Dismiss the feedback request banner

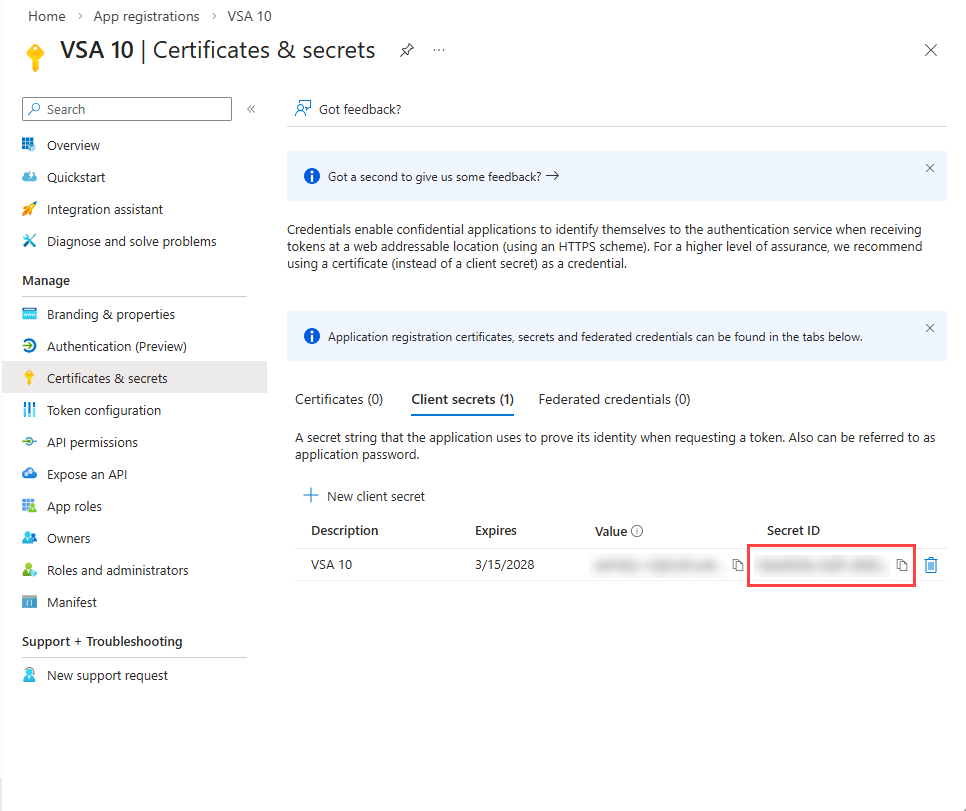930,168
